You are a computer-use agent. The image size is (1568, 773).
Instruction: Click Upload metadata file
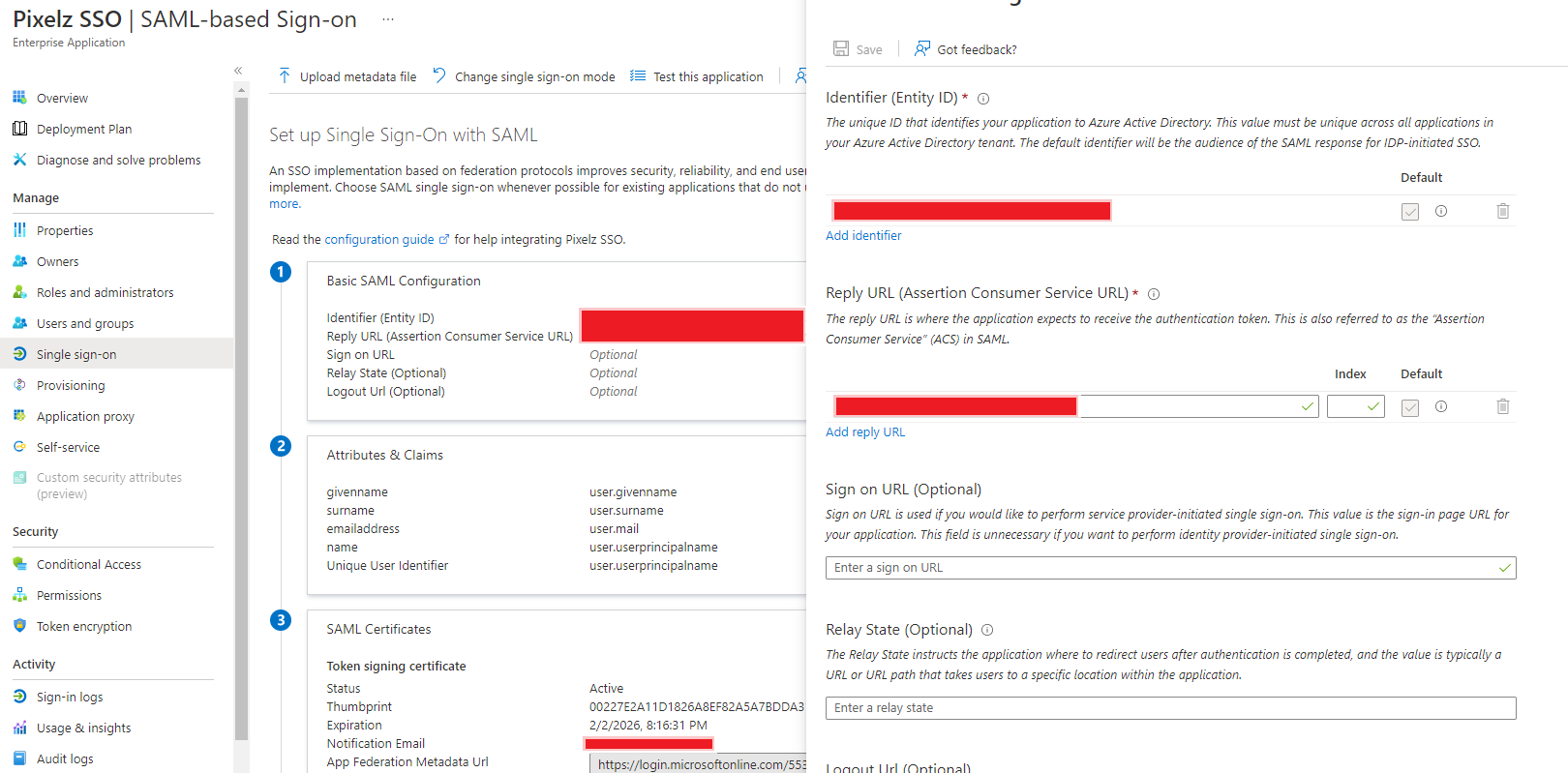(x=347, y=76)
